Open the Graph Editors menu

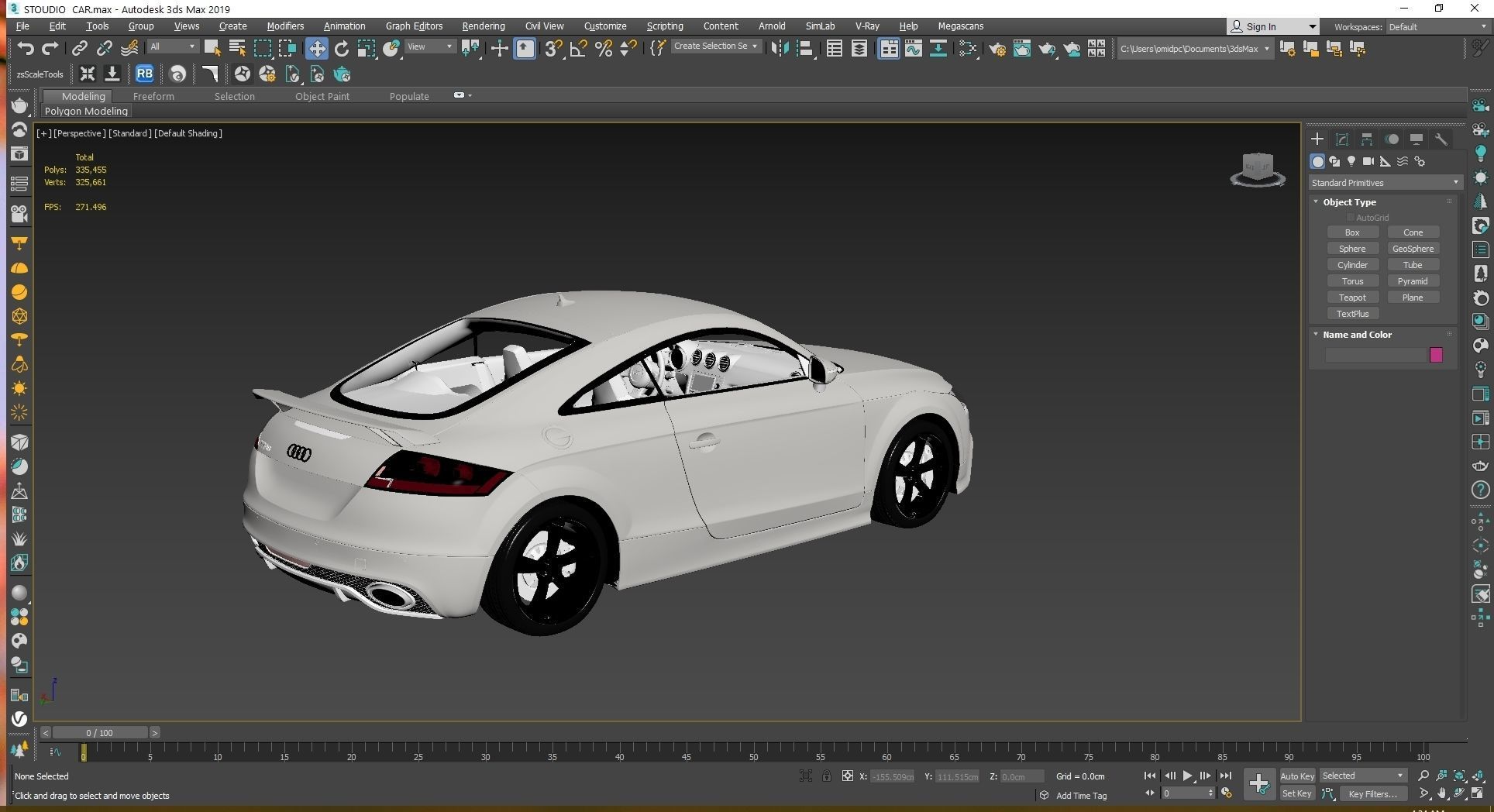[x=414, y=26]
